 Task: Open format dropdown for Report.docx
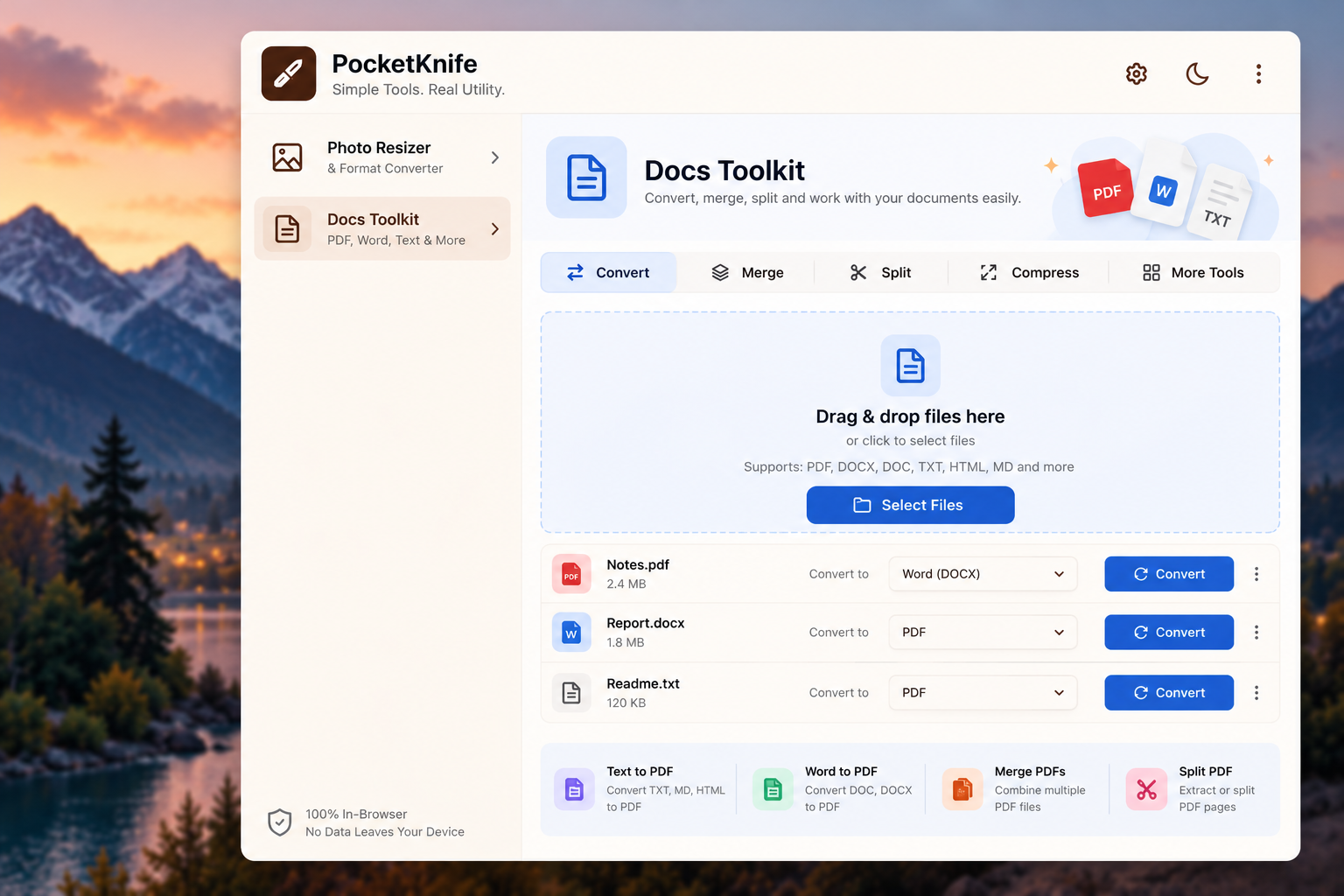pos(983,633)
